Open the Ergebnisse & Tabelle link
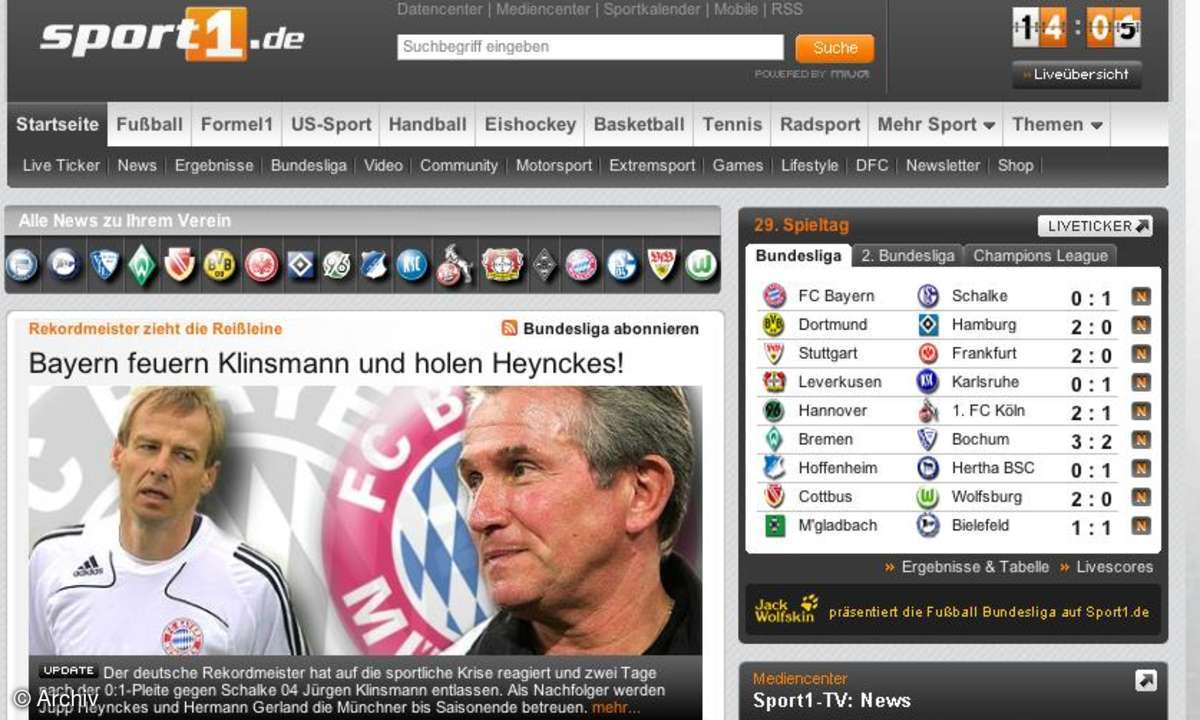 pos(975,567)
